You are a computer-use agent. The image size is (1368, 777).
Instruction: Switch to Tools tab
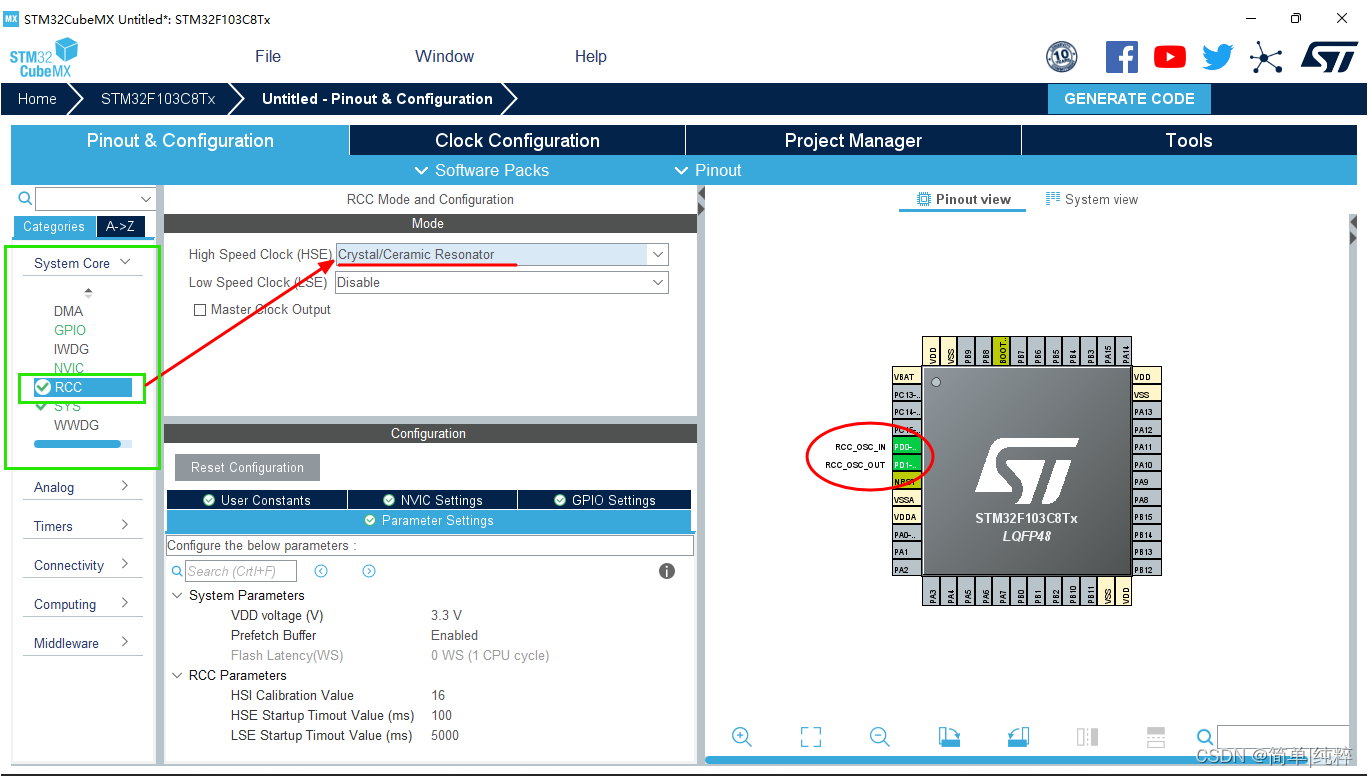1189,141
